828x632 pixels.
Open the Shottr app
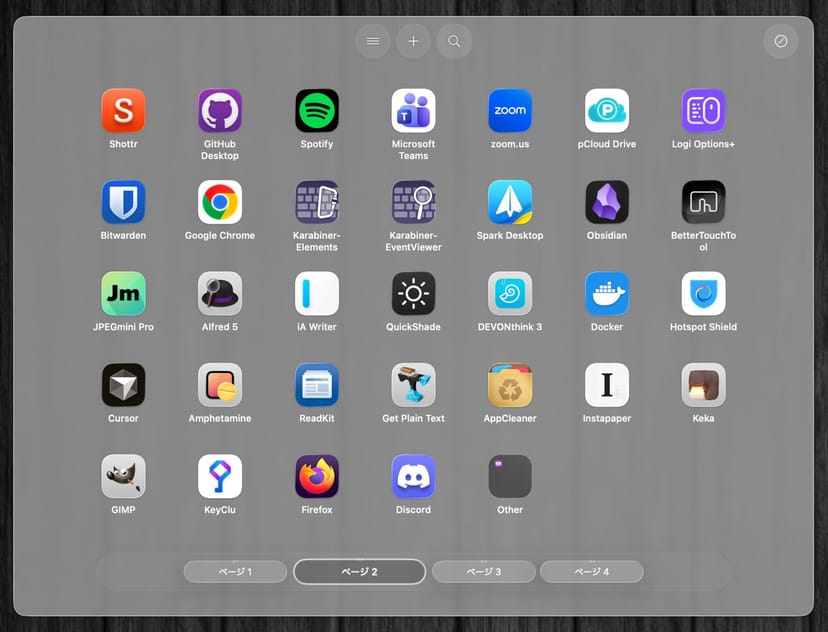[x=123, y=111]
